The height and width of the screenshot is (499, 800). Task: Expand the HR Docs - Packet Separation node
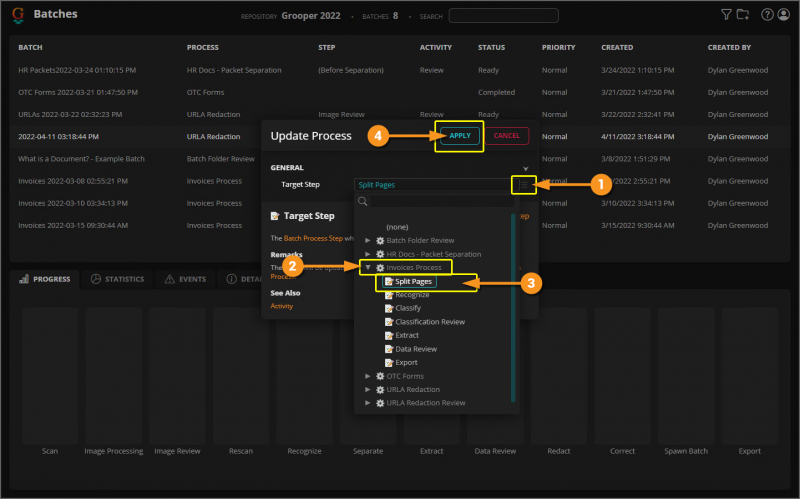[x=368, y=254]
